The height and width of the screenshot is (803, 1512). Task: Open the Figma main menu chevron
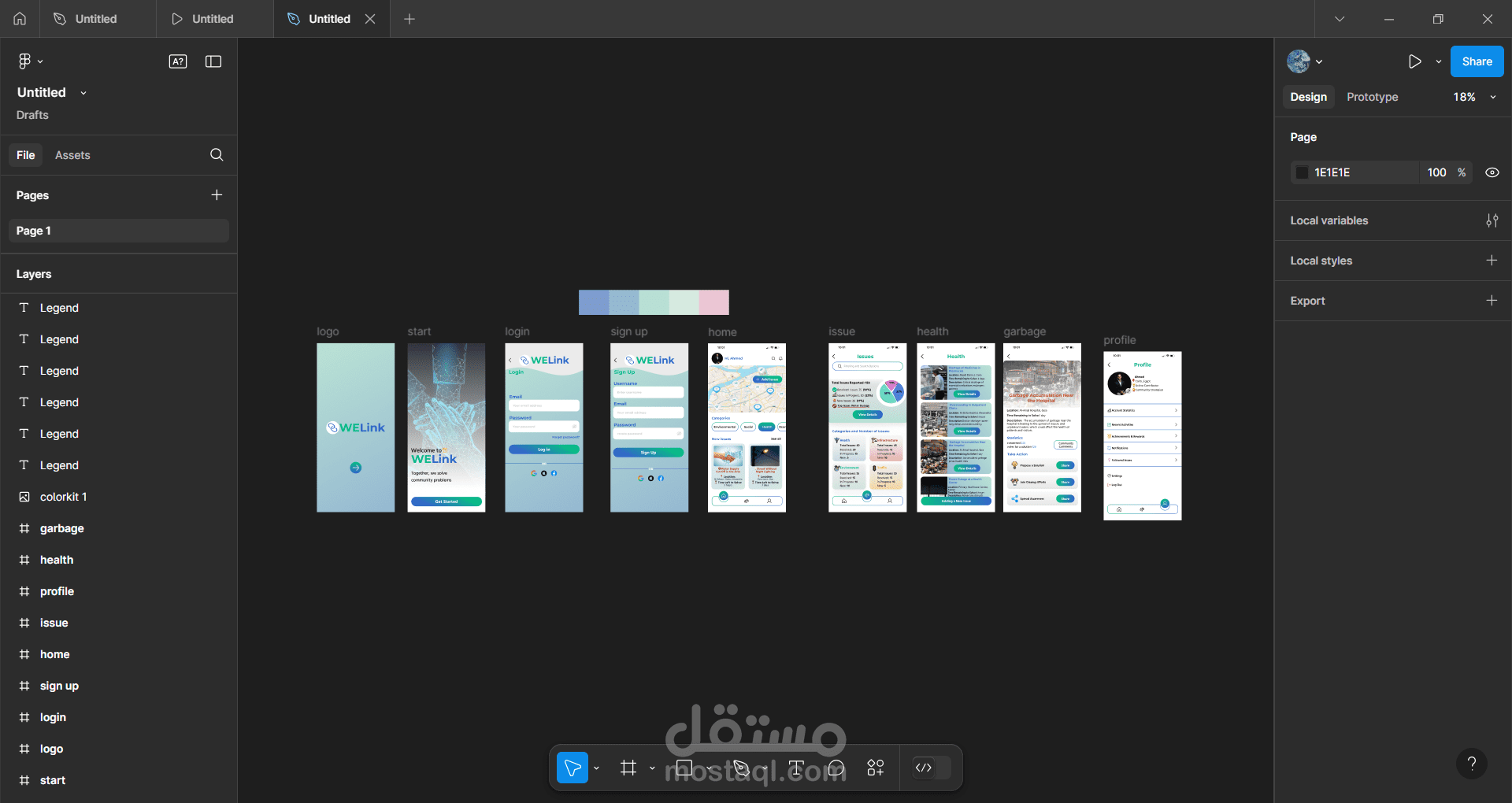point(40,61)
